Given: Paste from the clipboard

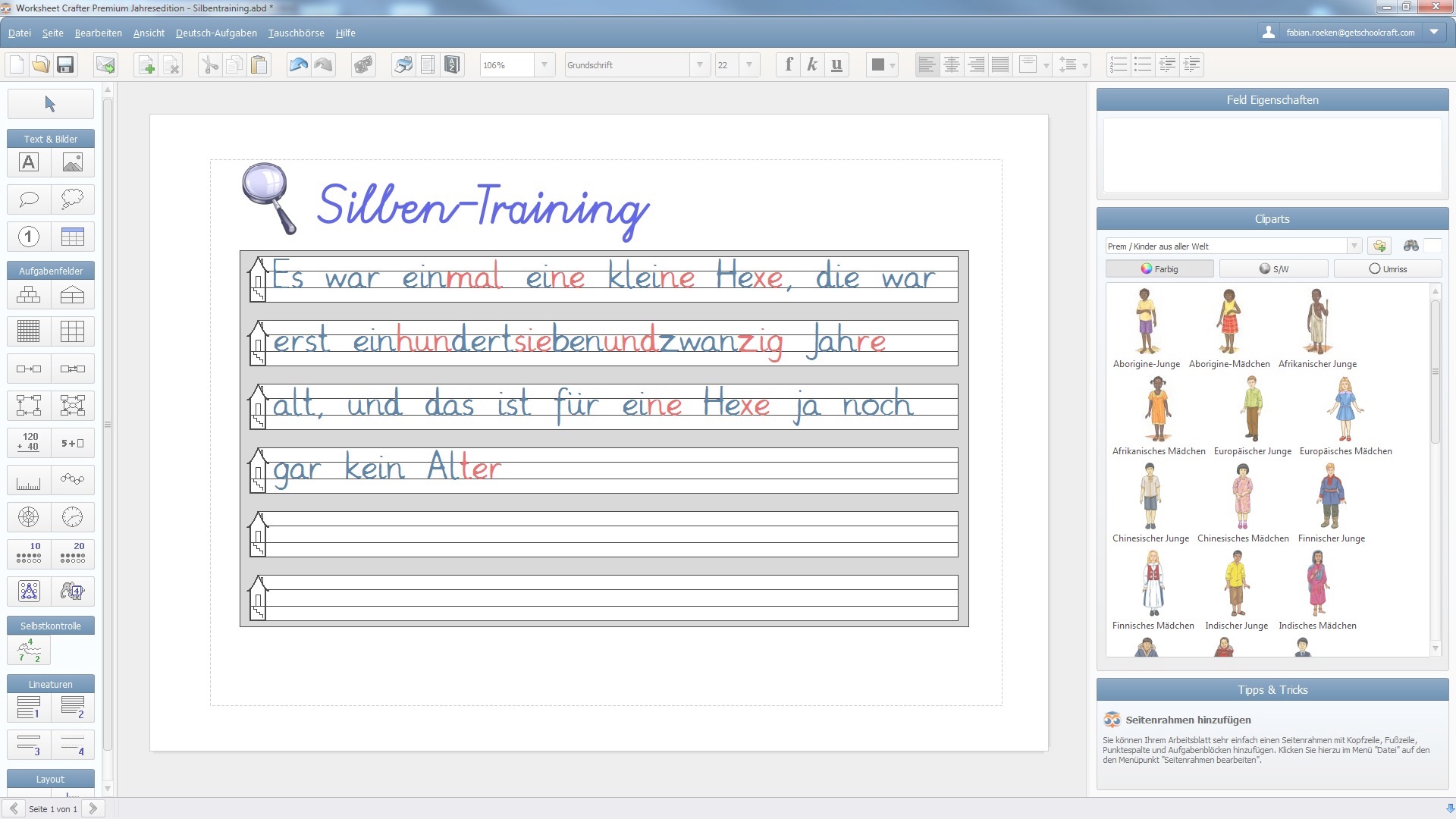Looking at the screenshot, I should coord(259,65).
